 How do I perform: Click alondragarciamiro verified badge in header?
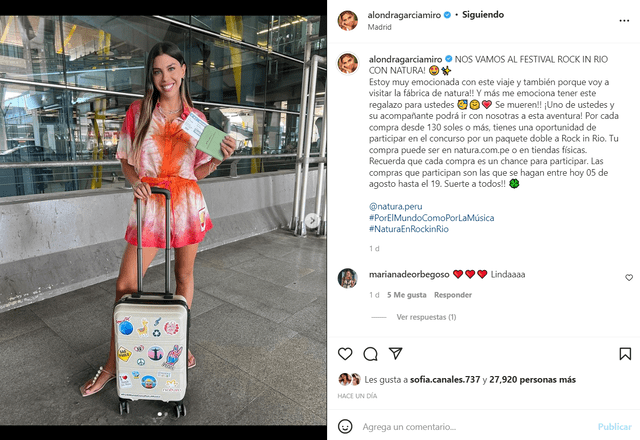click(447, 15)
